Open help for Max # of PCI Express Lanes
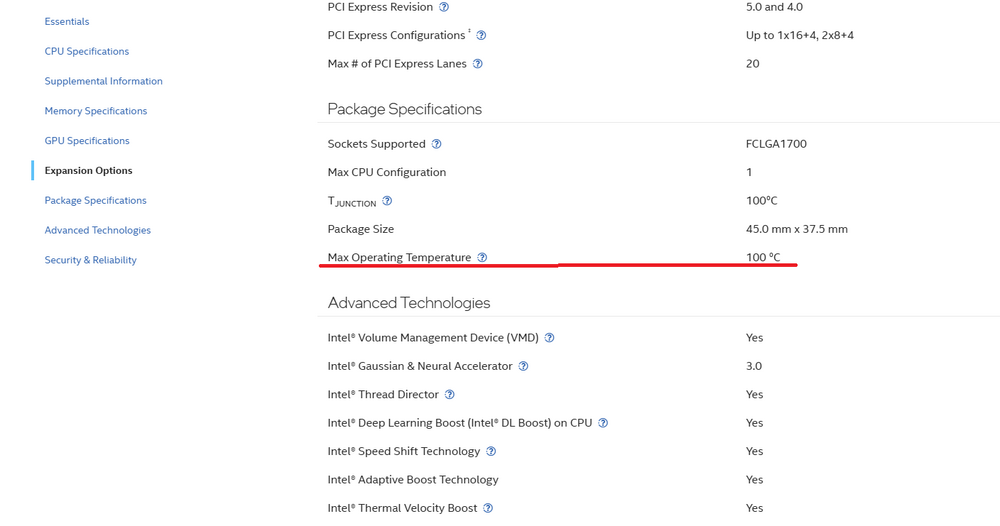The height and width of the screenshot is (526, 1000). [x=477, y=64]
